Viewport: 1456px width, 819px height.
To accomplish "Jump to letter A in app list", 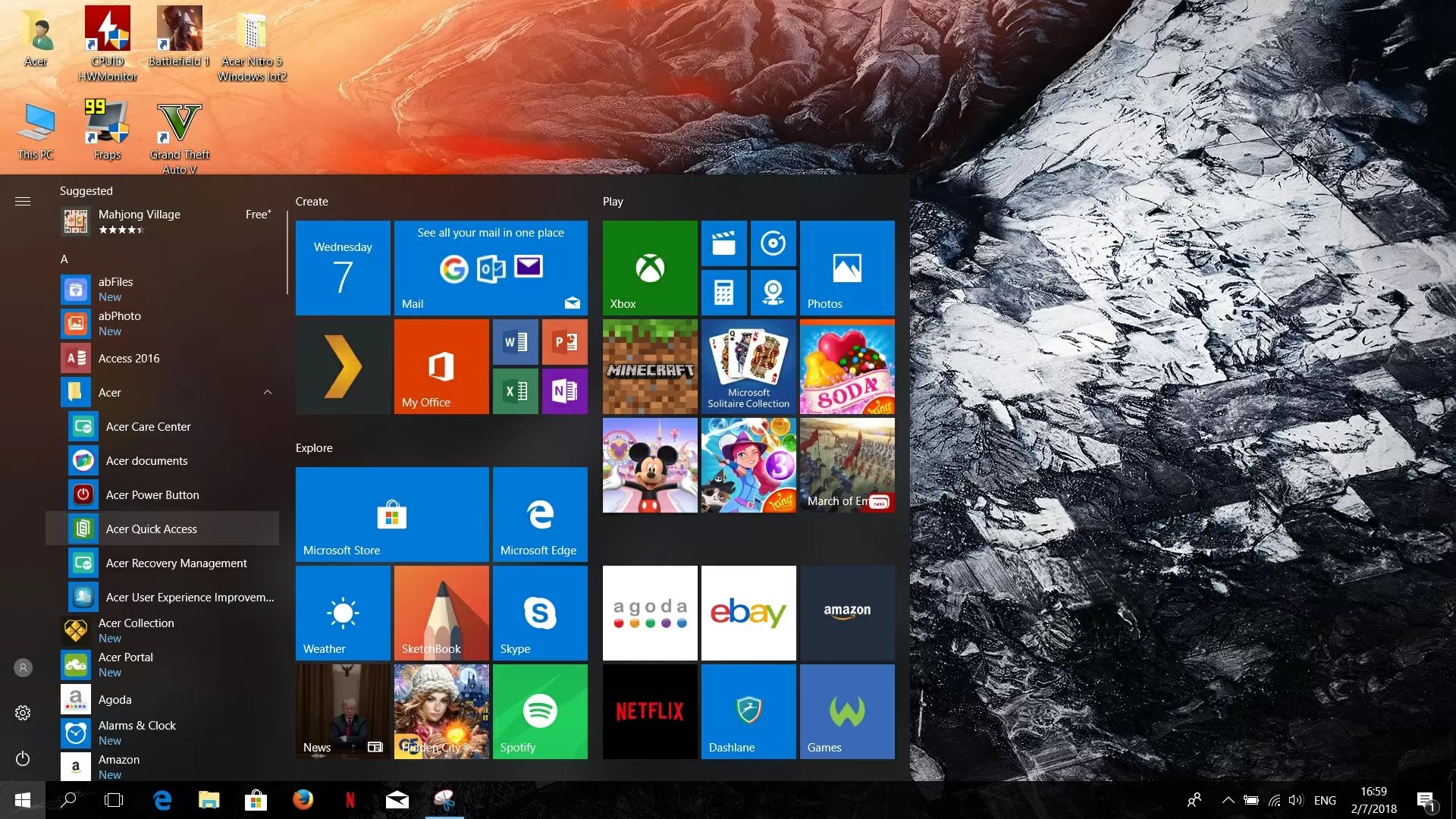I will click(x=64, y=259).
